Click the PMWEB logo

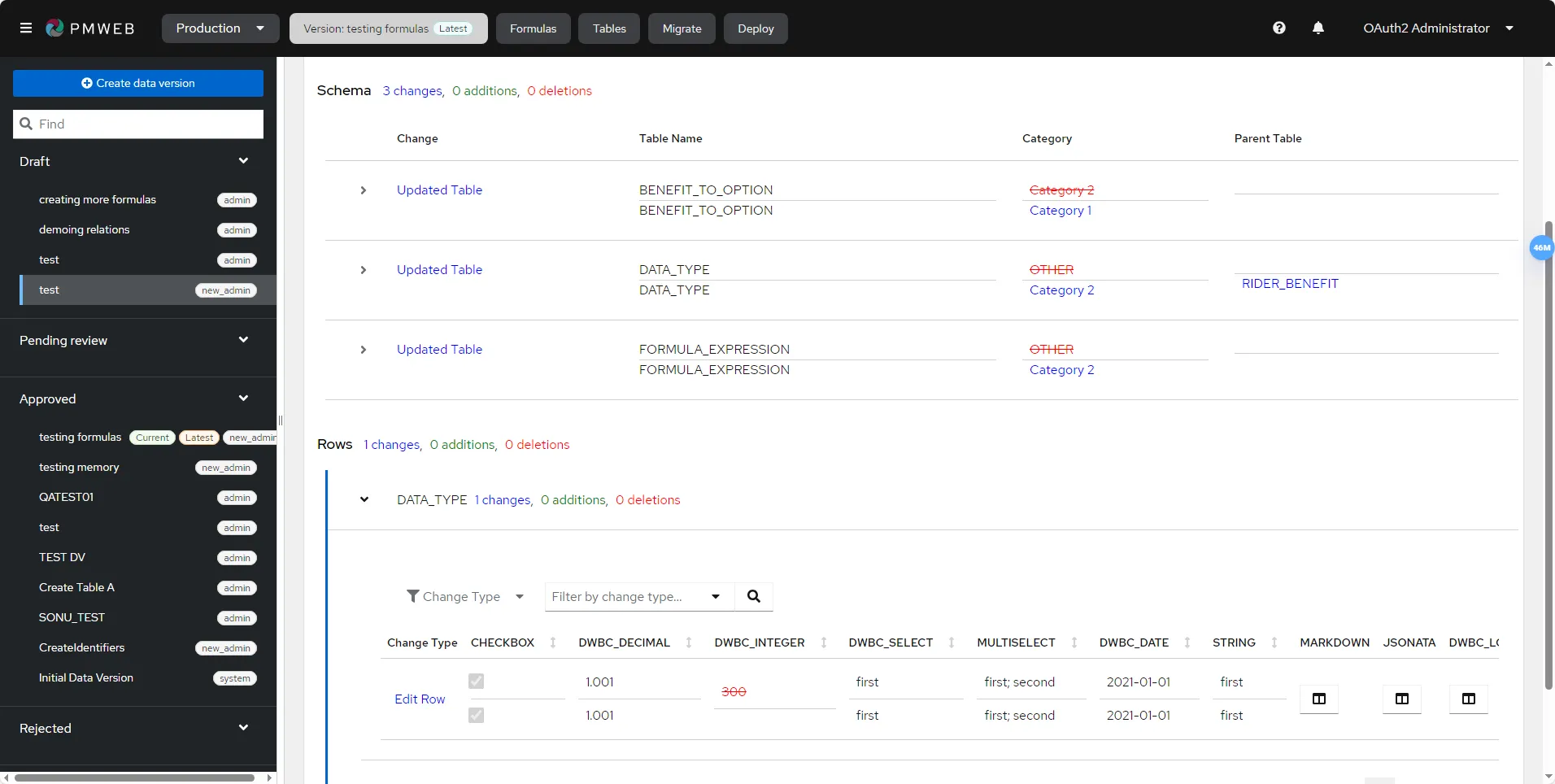(x=90, y=28)
